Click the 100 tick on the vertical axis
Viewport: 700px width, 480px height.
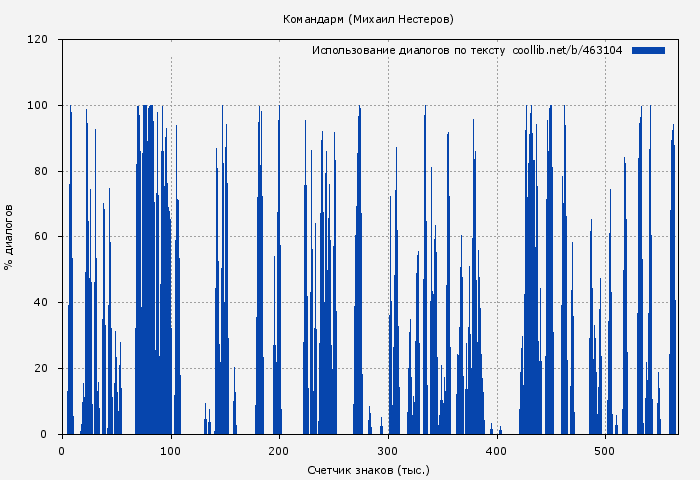pyautogui.click(x=38, y=105)
